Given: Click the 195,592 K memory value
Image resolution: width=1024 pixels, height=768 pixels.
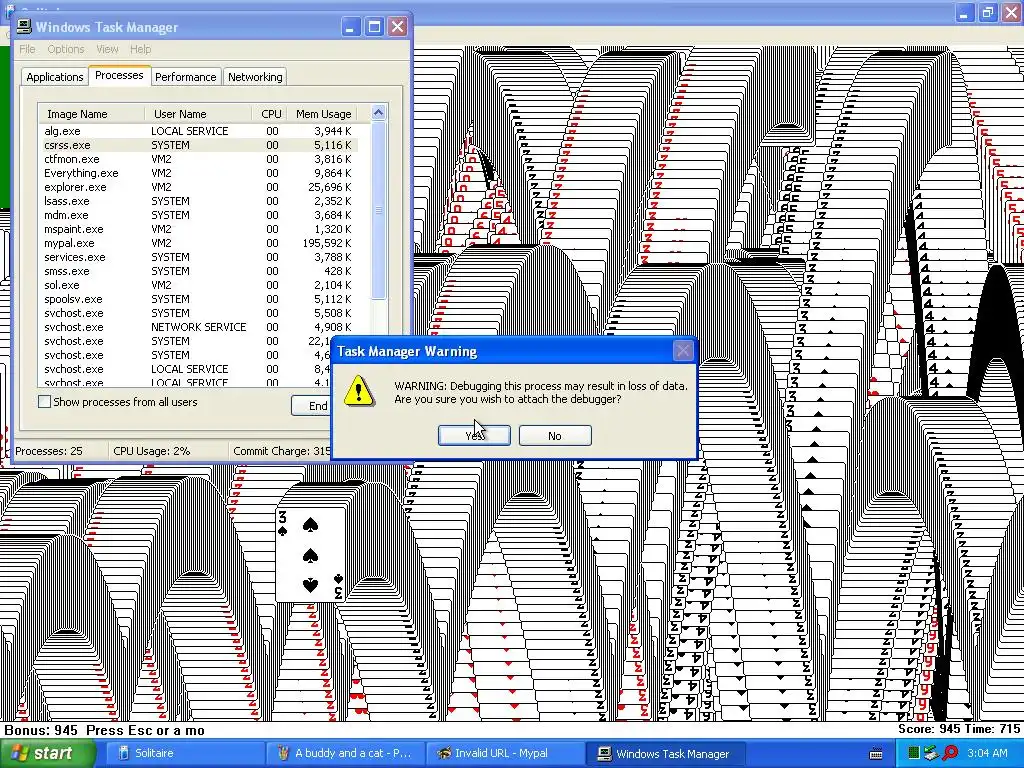Looking at the screenshot, I should (327, 243).
